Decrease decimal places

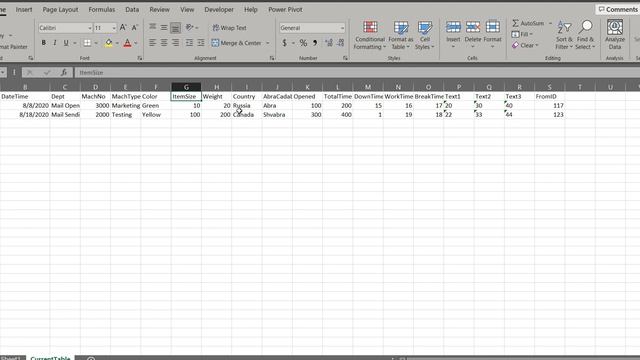tap(341, 43)
